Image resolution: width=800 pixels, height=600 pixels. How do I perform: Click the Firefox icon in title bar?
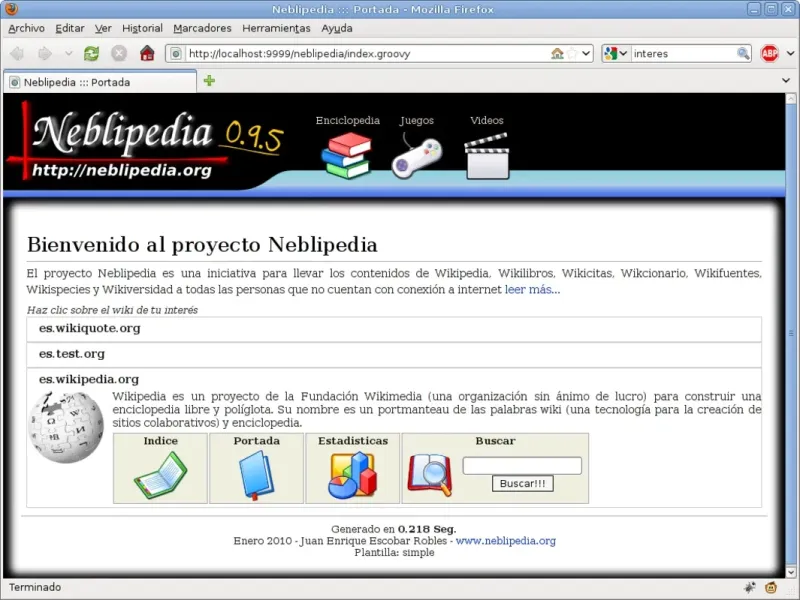(x=11, y=9)
